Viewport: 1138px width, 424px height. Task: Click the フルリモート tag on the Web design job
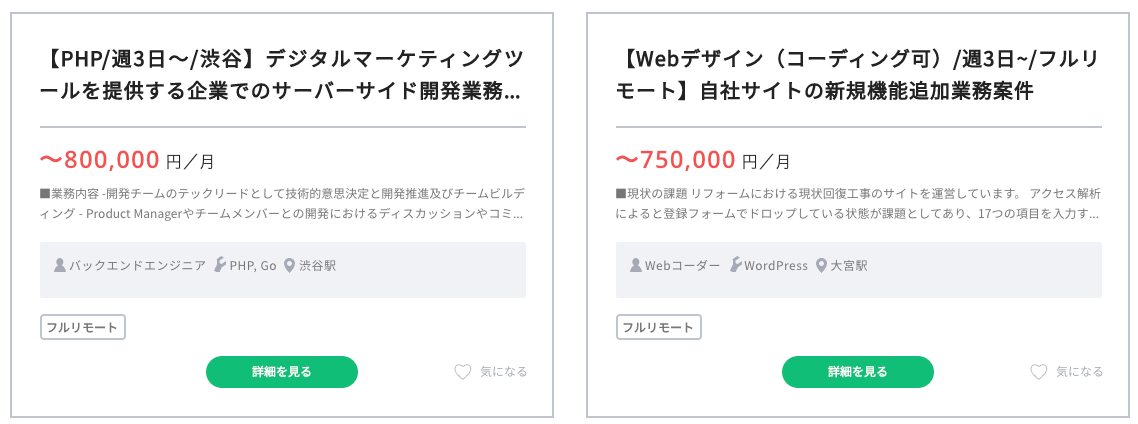659,327
